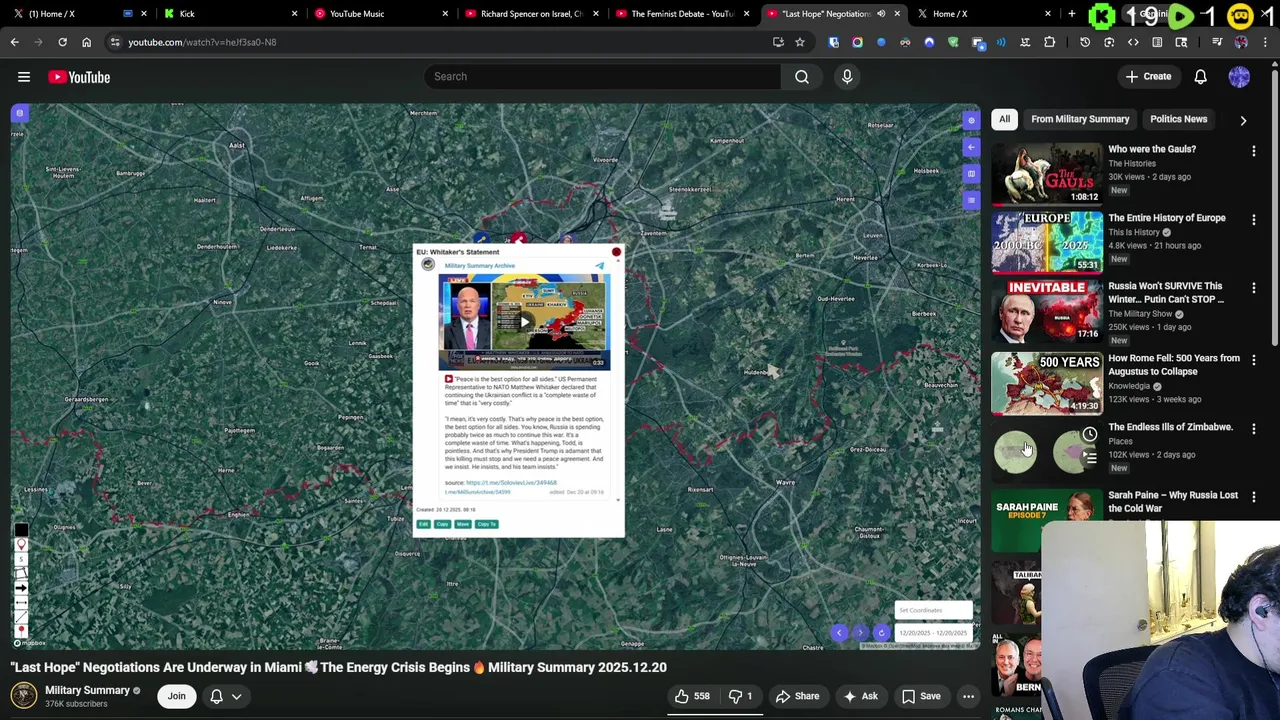
Task: Click the youtube.com address bar
Action: [x=440, y=42]
